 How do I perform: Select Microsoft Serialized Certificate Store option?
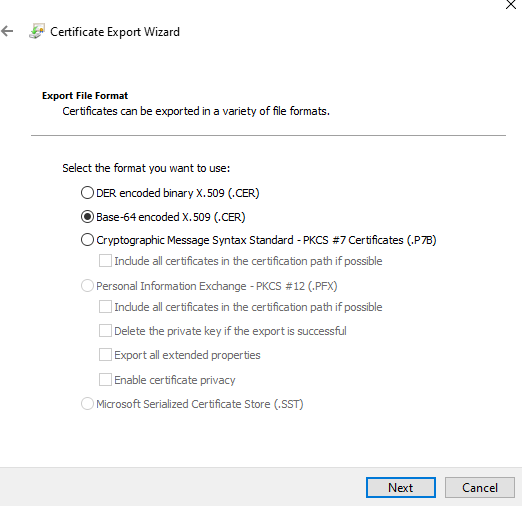[87, 404]
